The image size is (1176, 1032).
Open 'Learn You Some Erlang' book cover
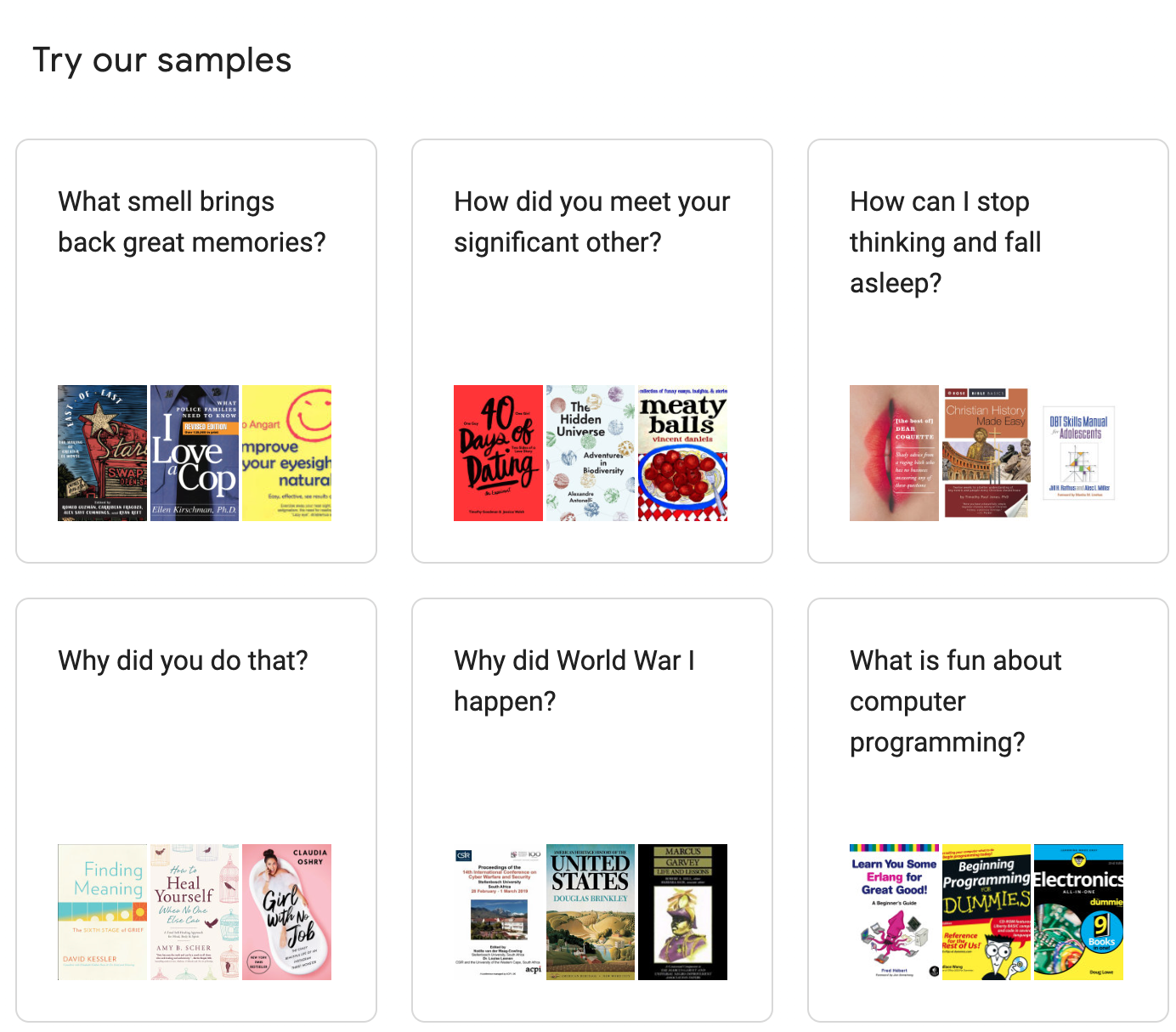(894, 912)
